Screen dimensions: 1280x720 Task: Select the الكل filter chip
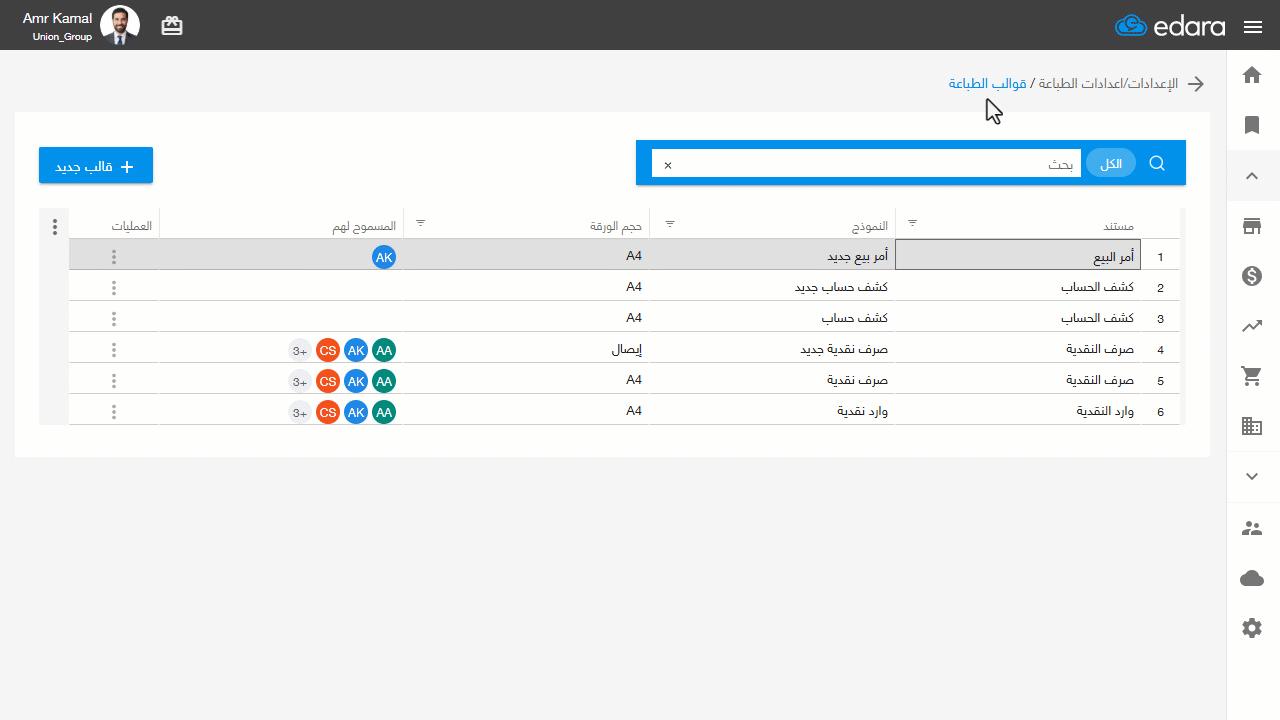(1111, 163)
